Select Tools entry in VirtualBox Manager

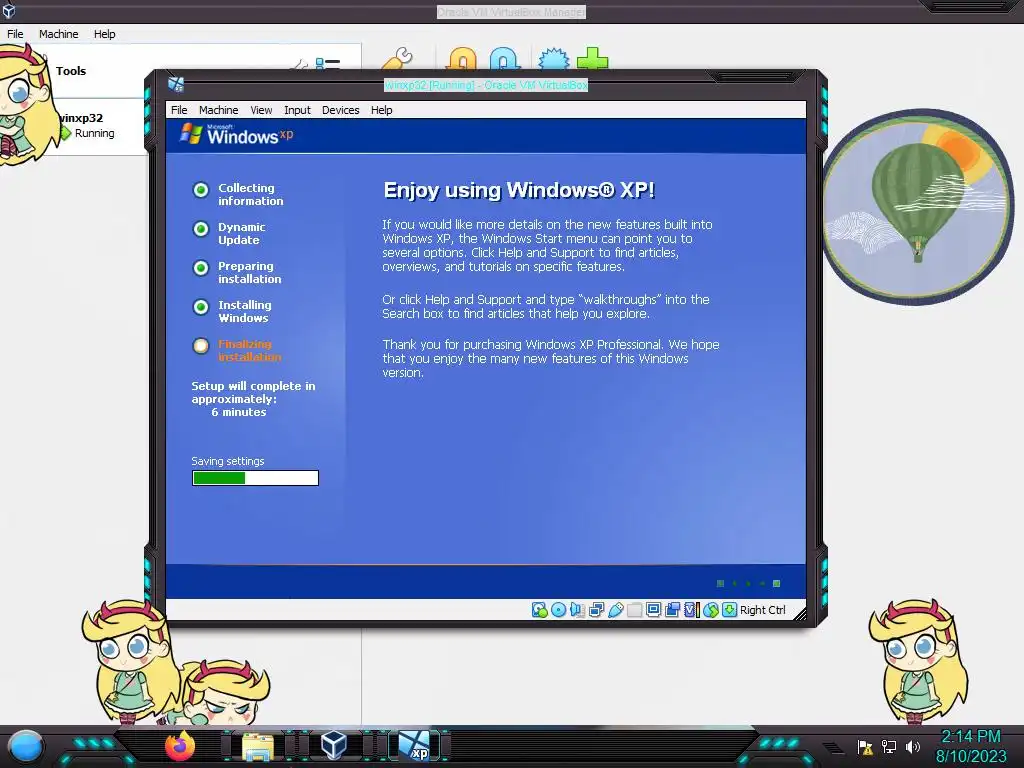pyautogui.click(x=71, y=71)
